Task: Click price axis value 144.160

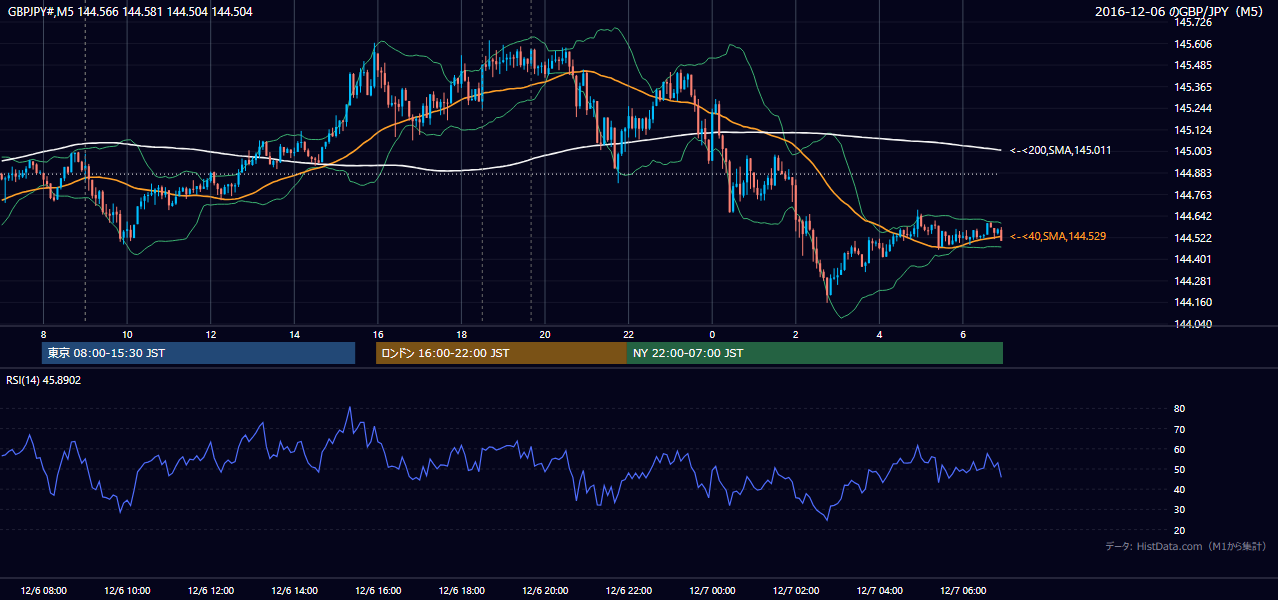Action: pos(1192,302)
